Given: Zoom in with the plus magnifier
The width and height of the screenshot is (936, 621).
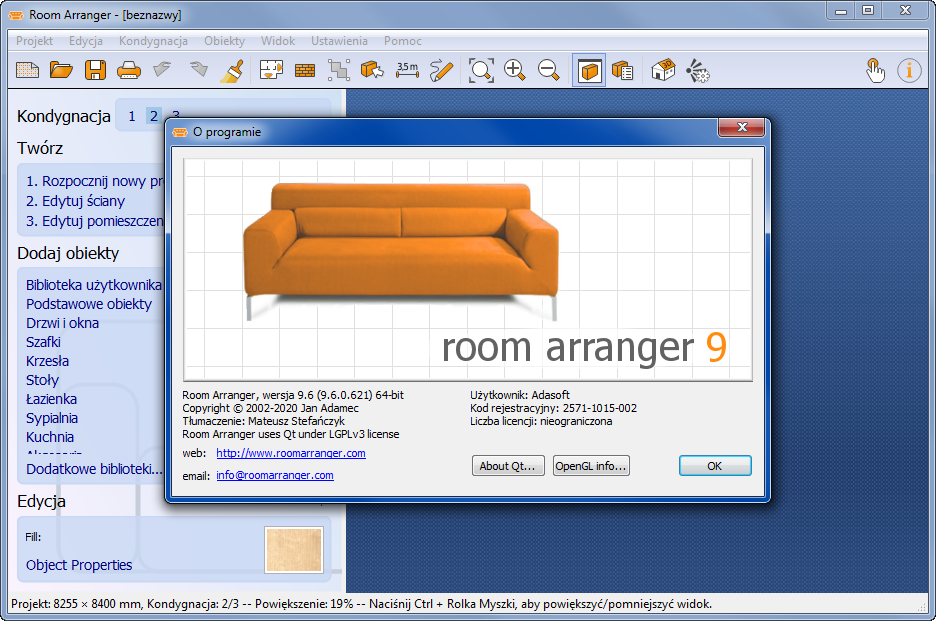Looking at the screenshot, I should coord(515,70).
